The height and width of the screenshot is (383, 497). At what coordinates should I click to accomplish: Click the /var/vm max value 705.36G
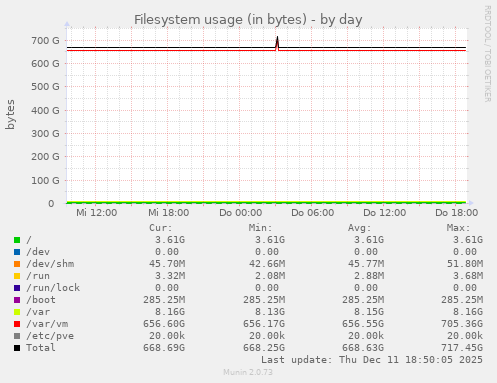click(462, 324)
